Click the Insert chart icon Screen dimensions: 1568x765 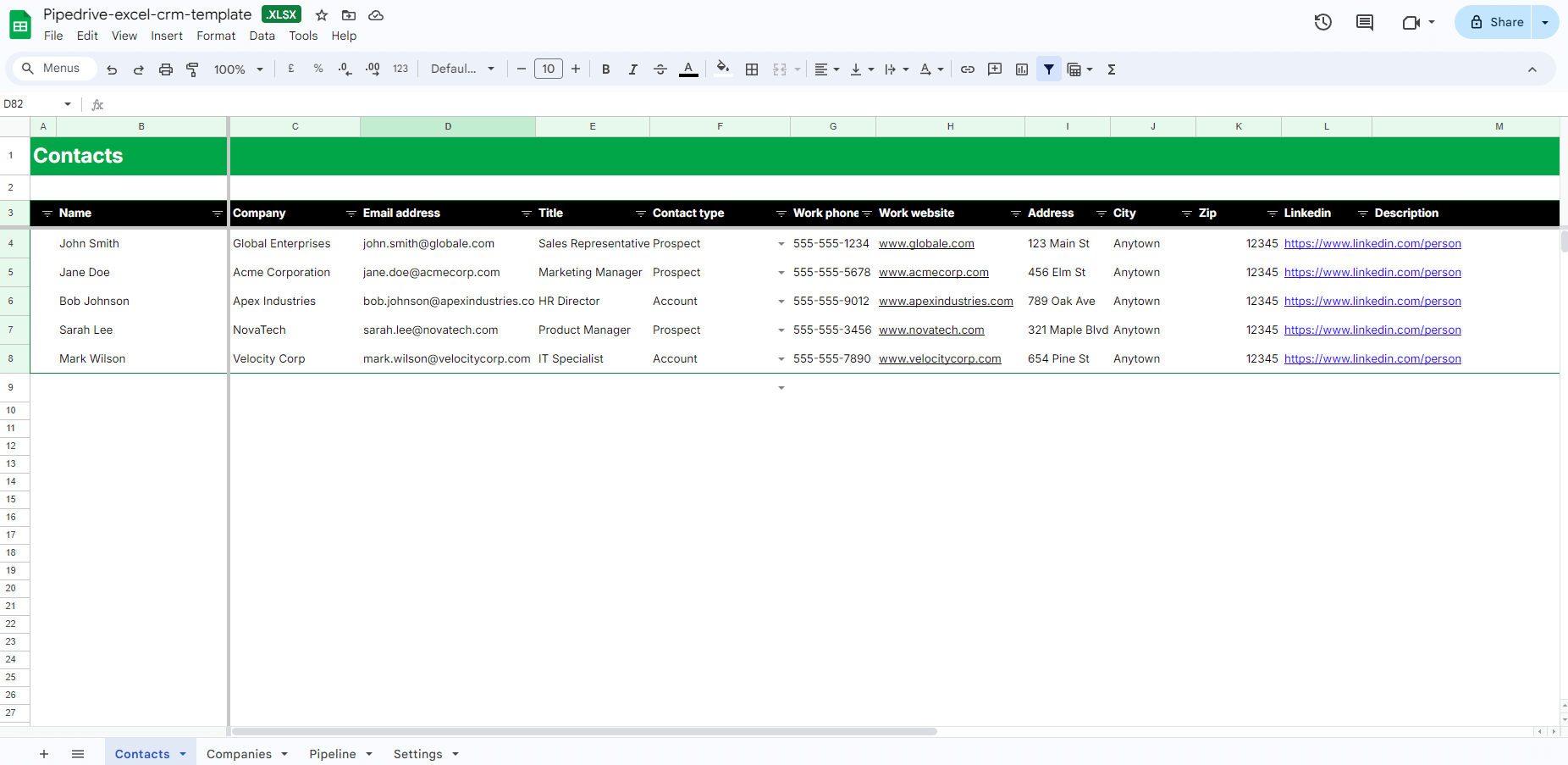coord(1022,69)
